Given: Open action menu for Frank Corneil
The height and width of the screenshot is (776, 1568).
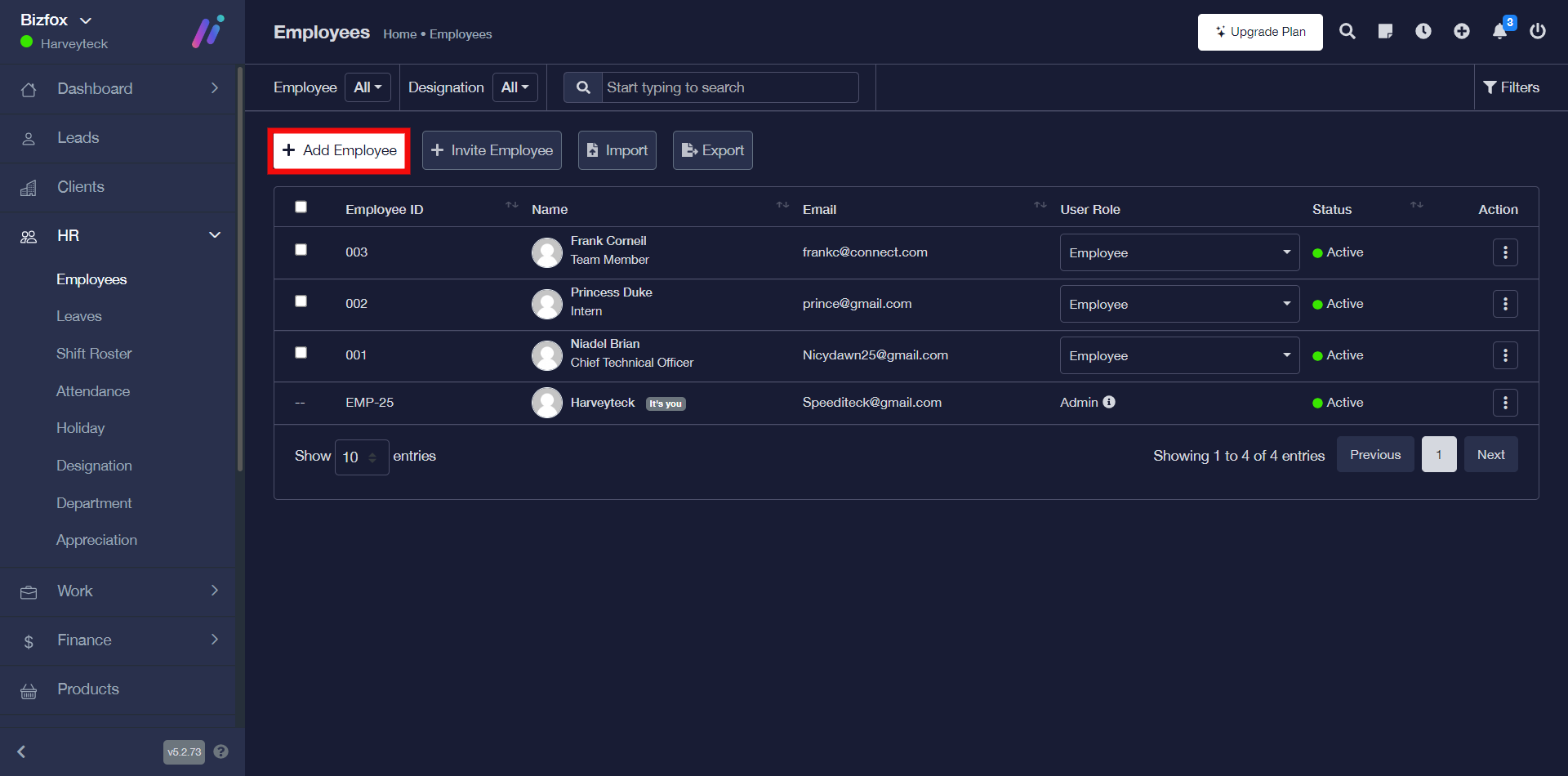Looking at the screenshot, I should tap(1505, 252).
